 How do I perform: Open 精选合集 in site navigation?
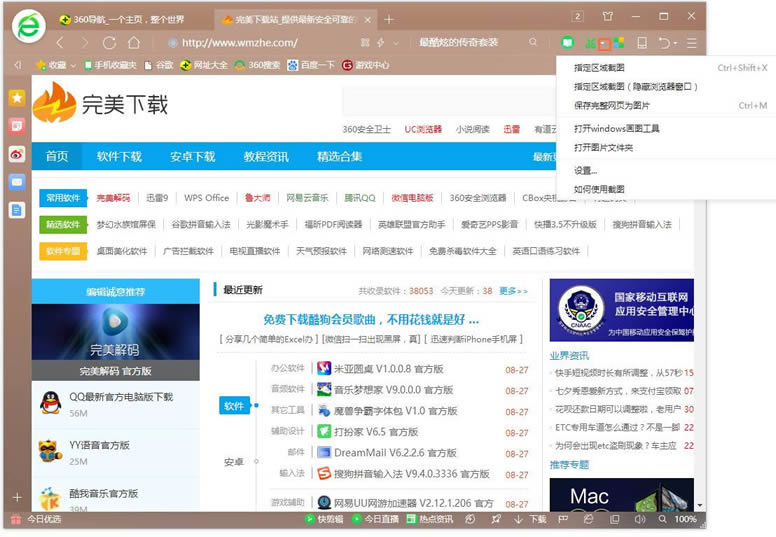click(339, 156)
